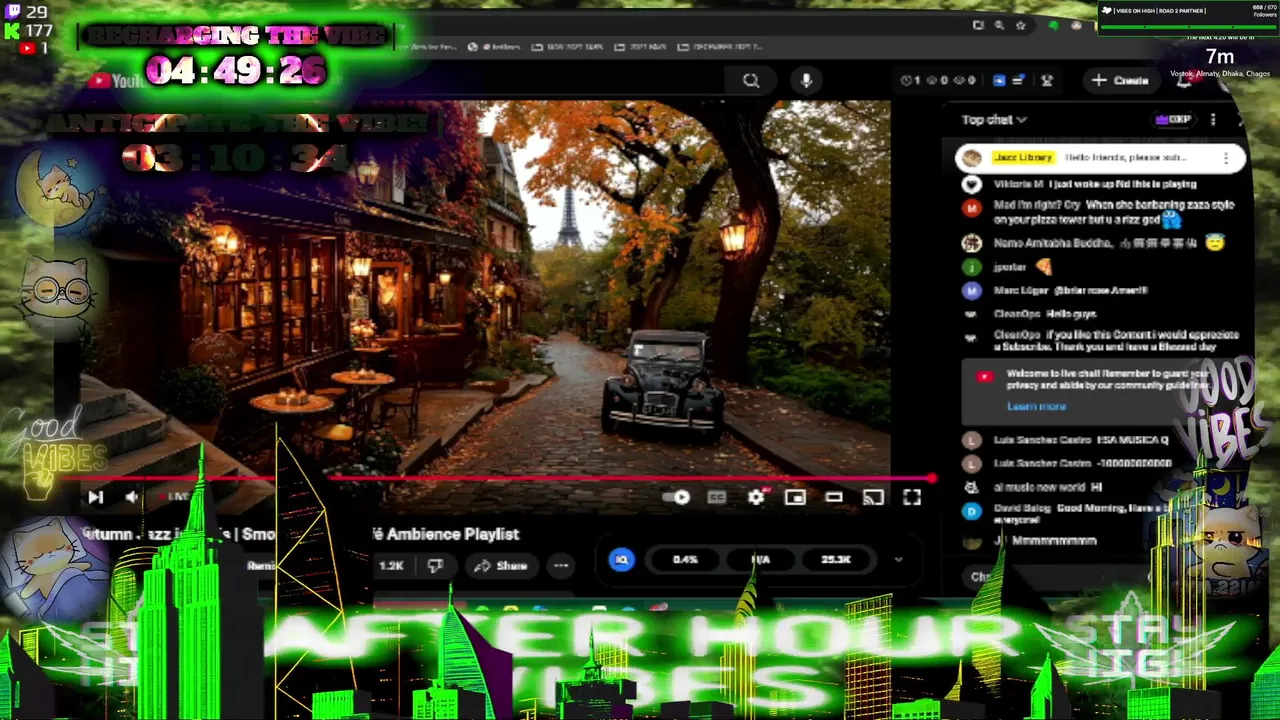Open the YouTube logo home link
Image resolution: width=1280 pixels, height=720 pixels.
[117, 81]
